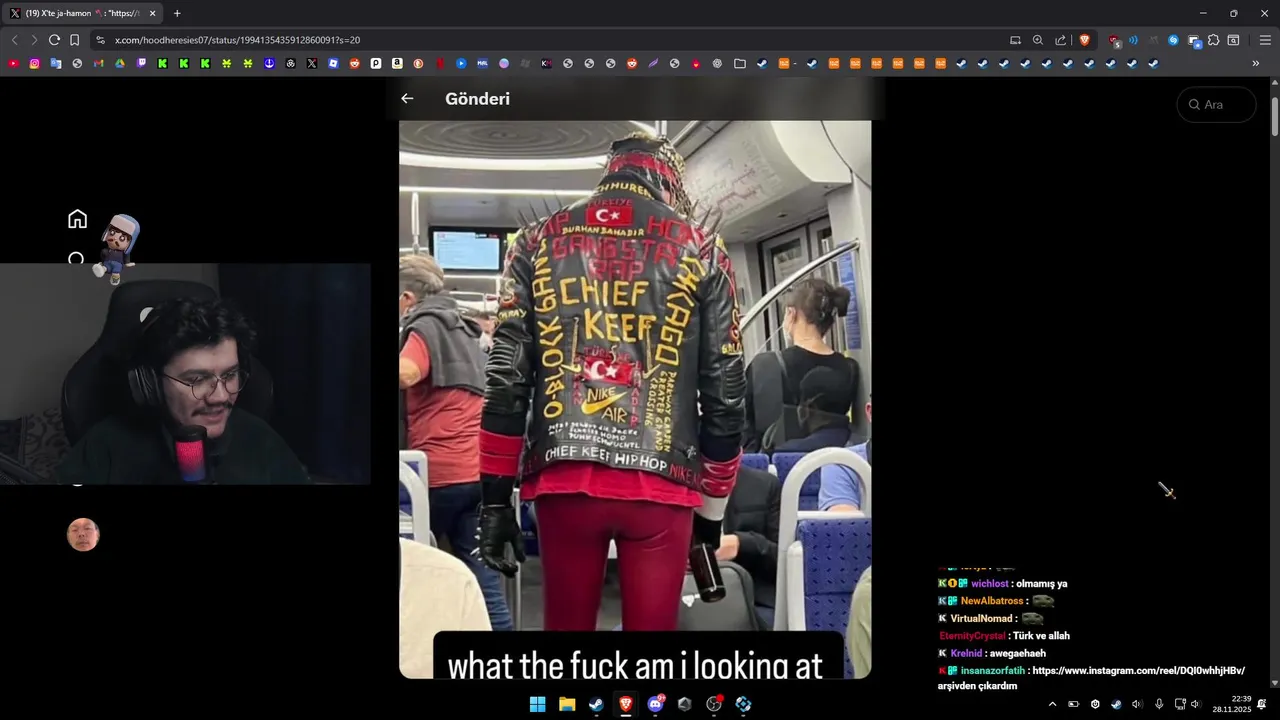Open the round profile avatar in sidebar
1280x720 pixels.
tap(83, 535)
